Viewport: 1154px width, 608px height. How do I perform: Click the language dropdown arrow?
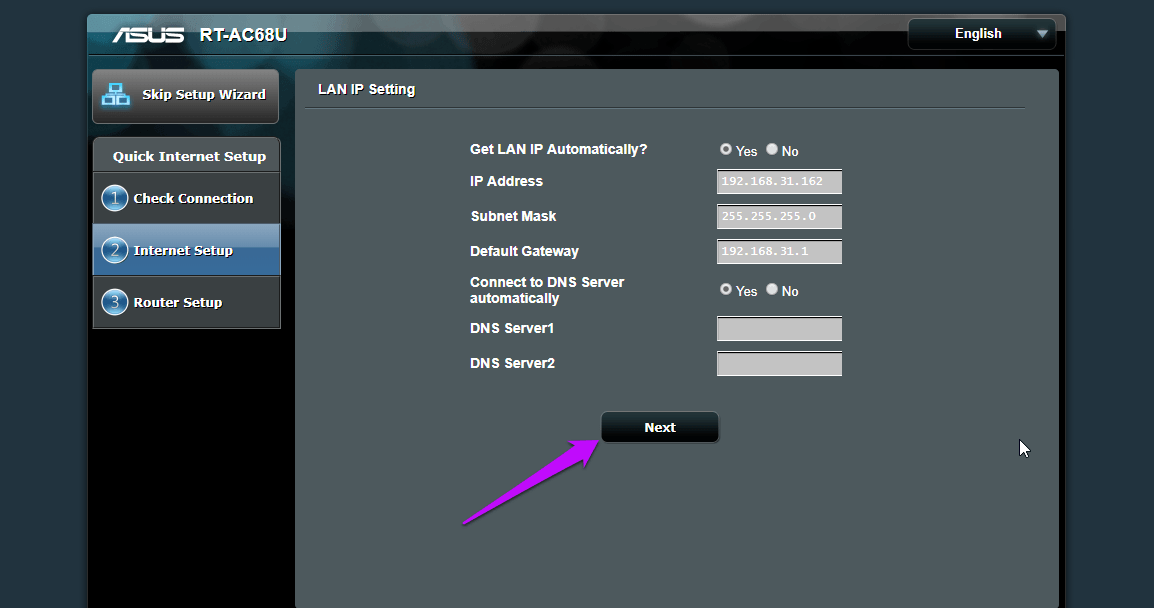click(x=1042, y=34)
